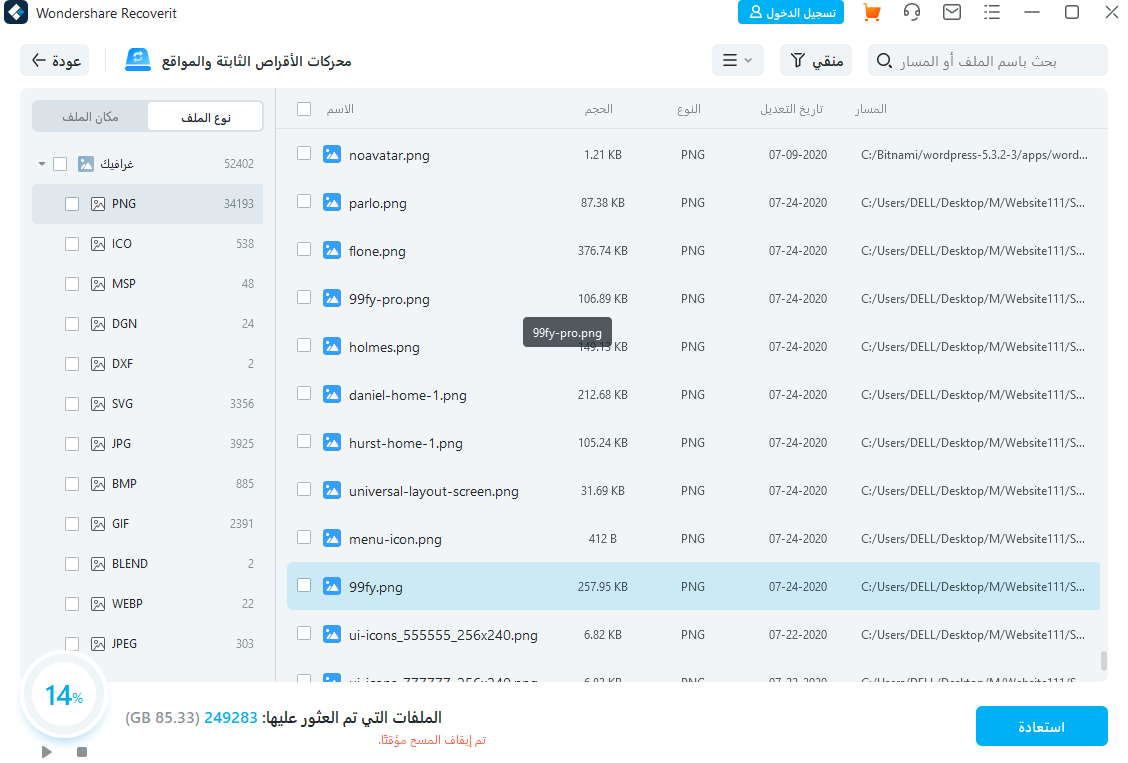Click the play button to resume scan

pyautogui.click(x=47, y=751)
